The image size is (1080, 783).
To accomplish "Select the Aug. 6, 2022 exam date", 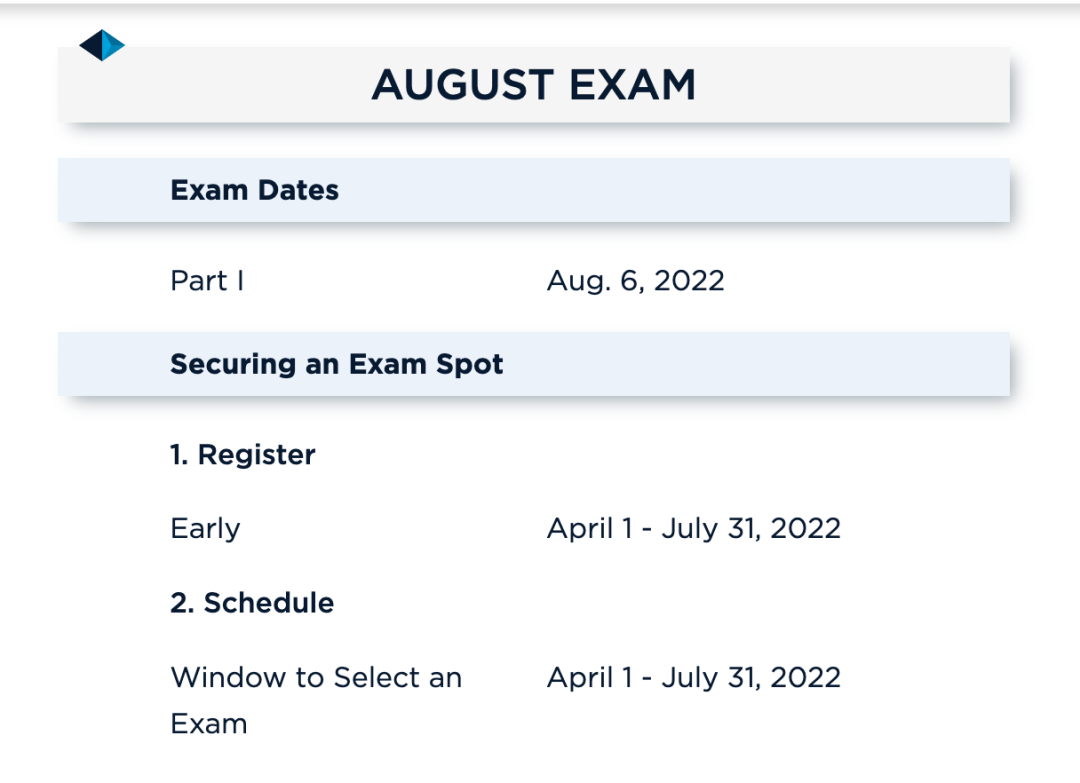I will pos(635,281).
